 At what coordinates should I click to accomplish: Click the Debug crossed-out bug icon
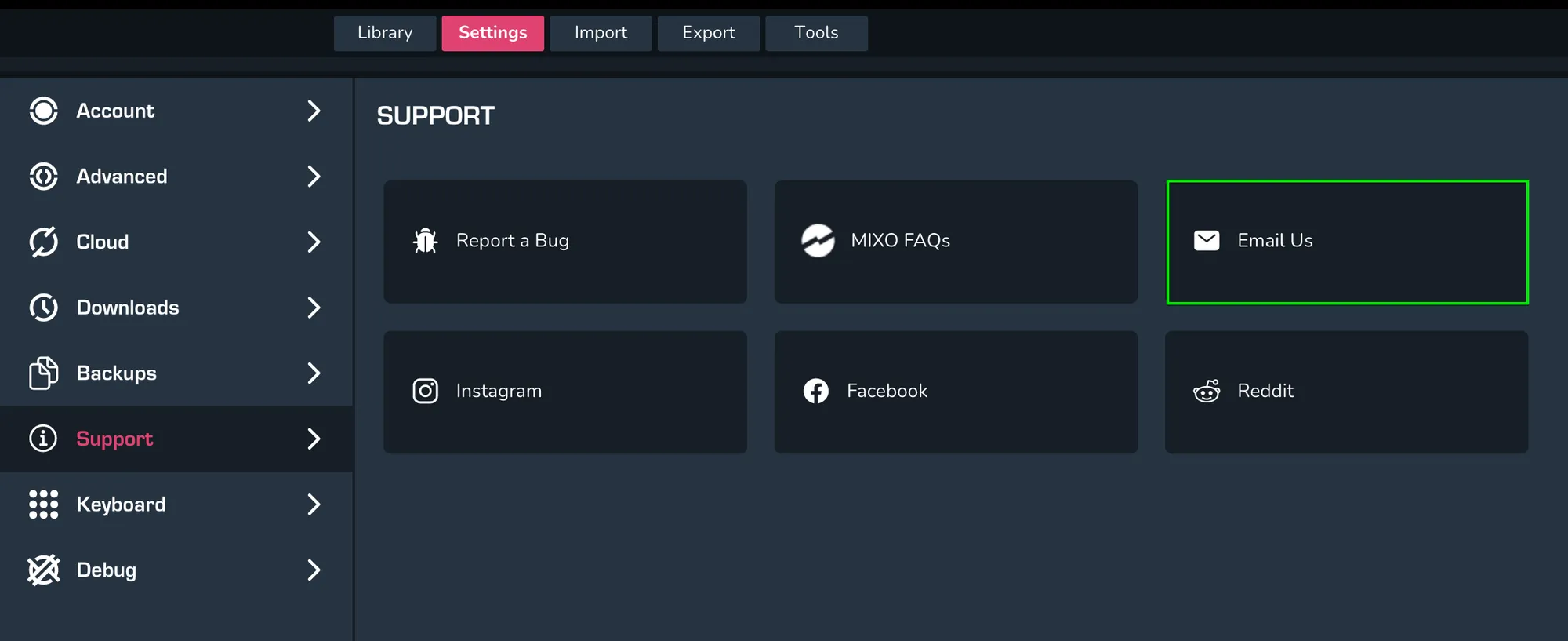(x=43, y=570)
